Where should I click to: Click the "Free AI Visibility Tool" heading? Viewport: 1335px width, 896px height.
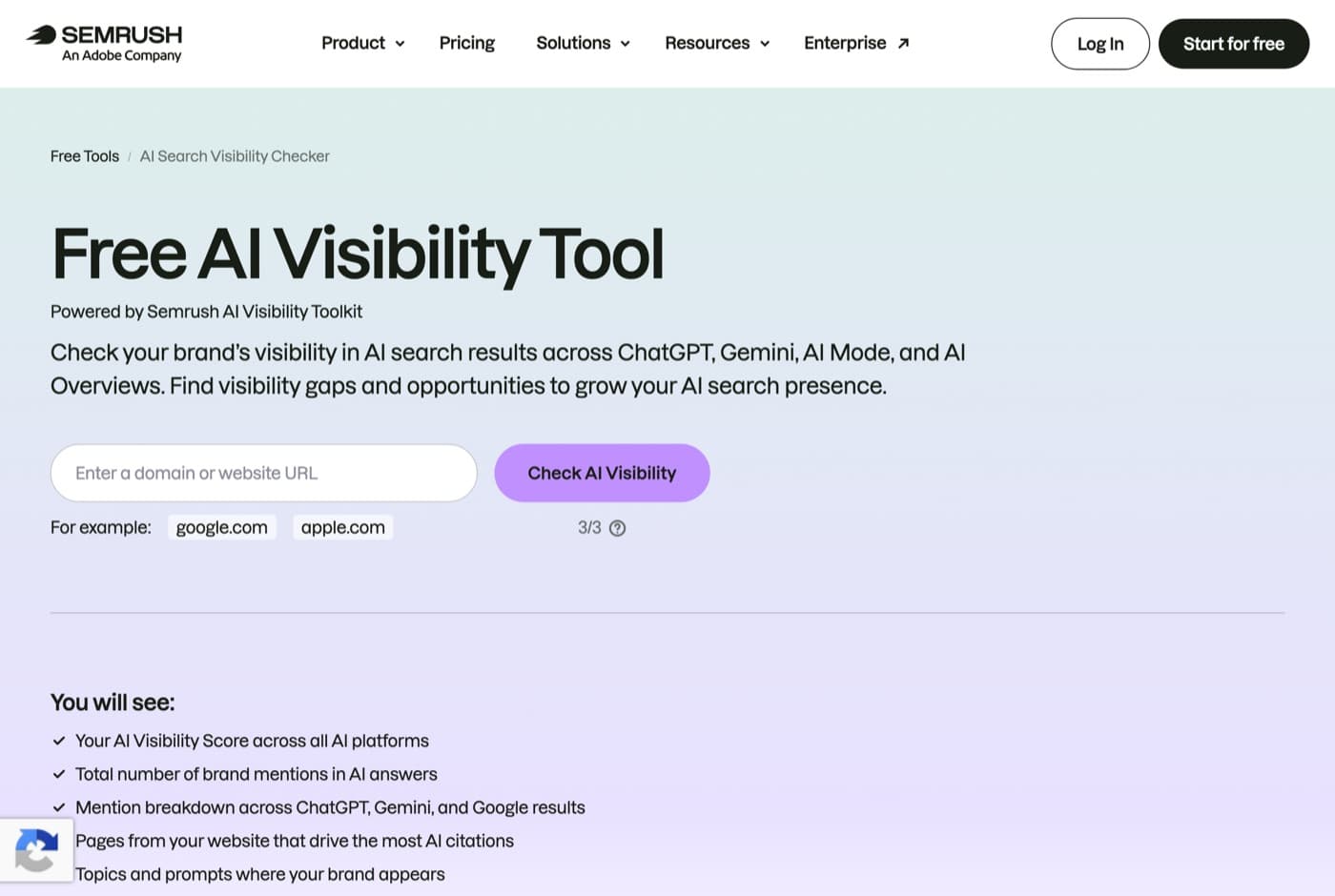358,254
